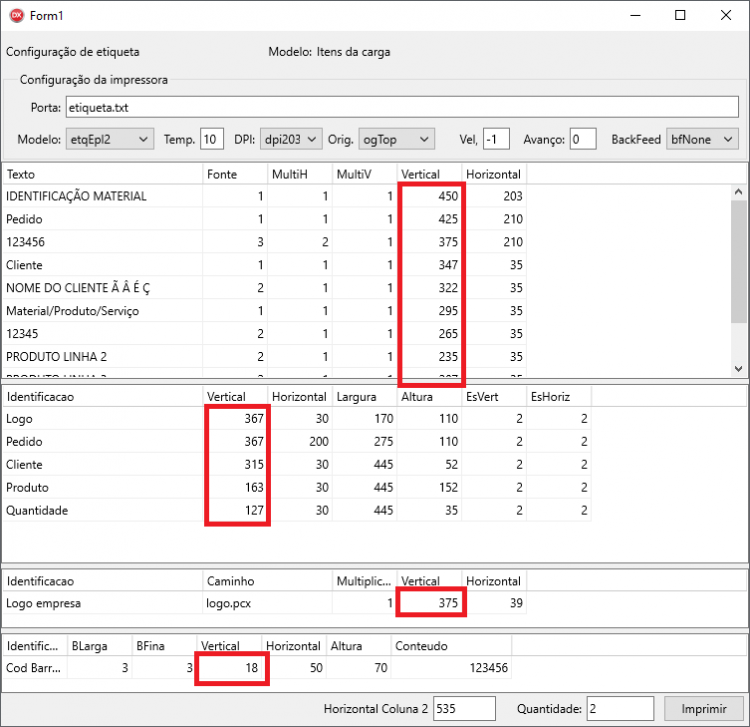The height and width of the screenshot is (727, 750).
Task: Open the Orig. dropdown showing ogTop
Action: click(x=397, y=139)
